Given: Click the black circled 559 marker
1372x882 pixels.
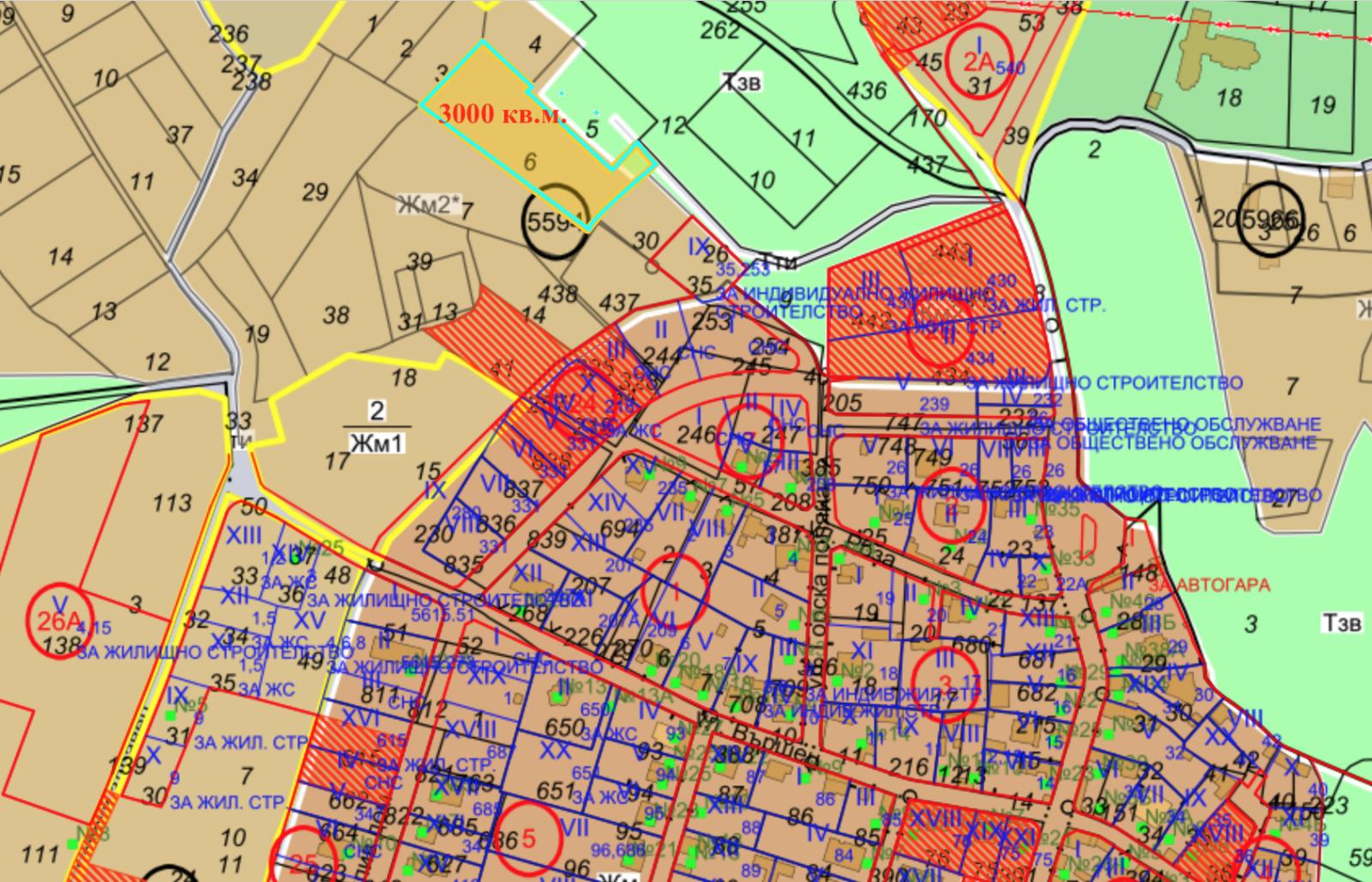Looking at the screenshot, I should pyautogui.click(x=554, y=221).
